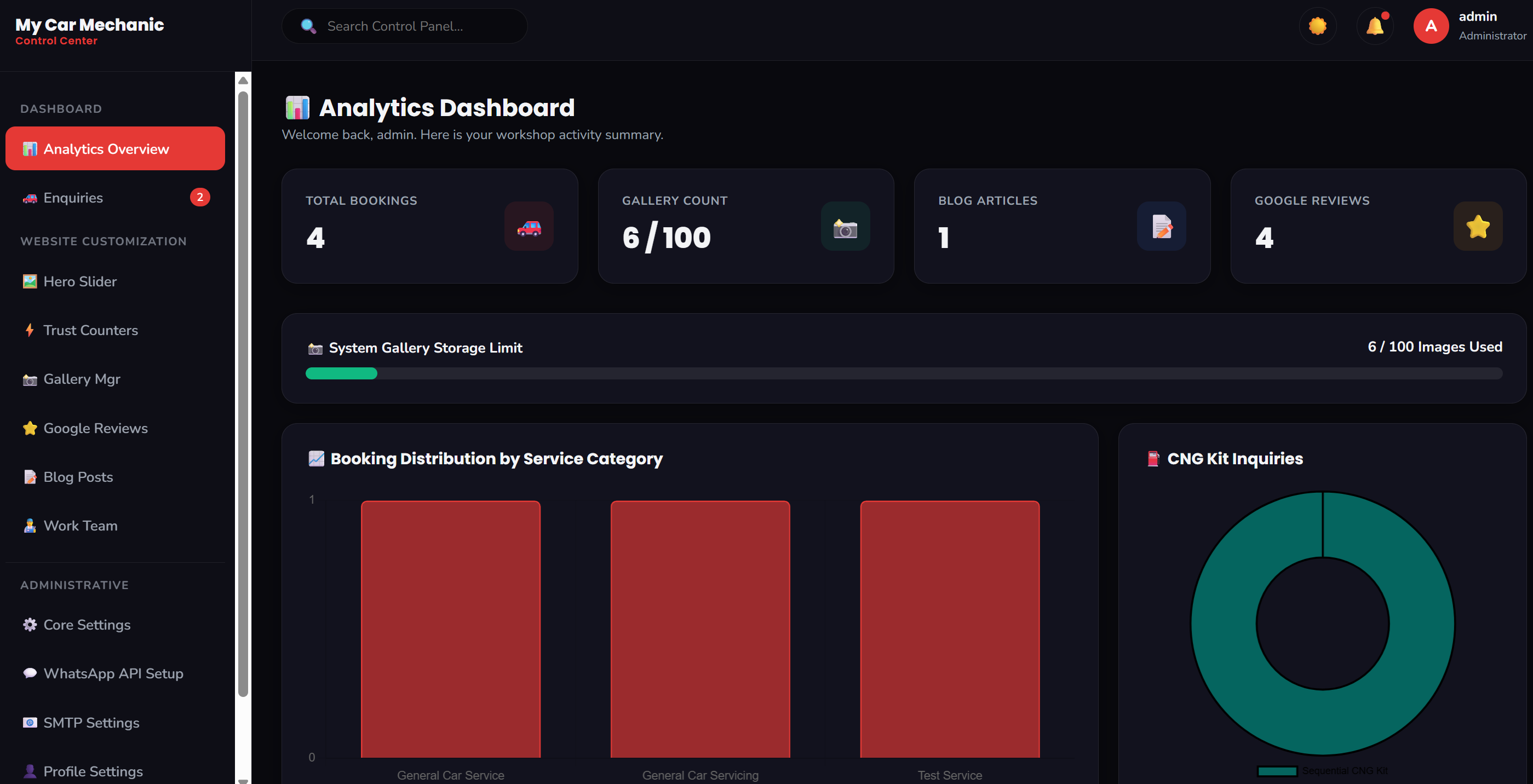Open WhatsApp API Setup
The width and height of the screenshot is (1533, 784).
[x=115, y=673]
